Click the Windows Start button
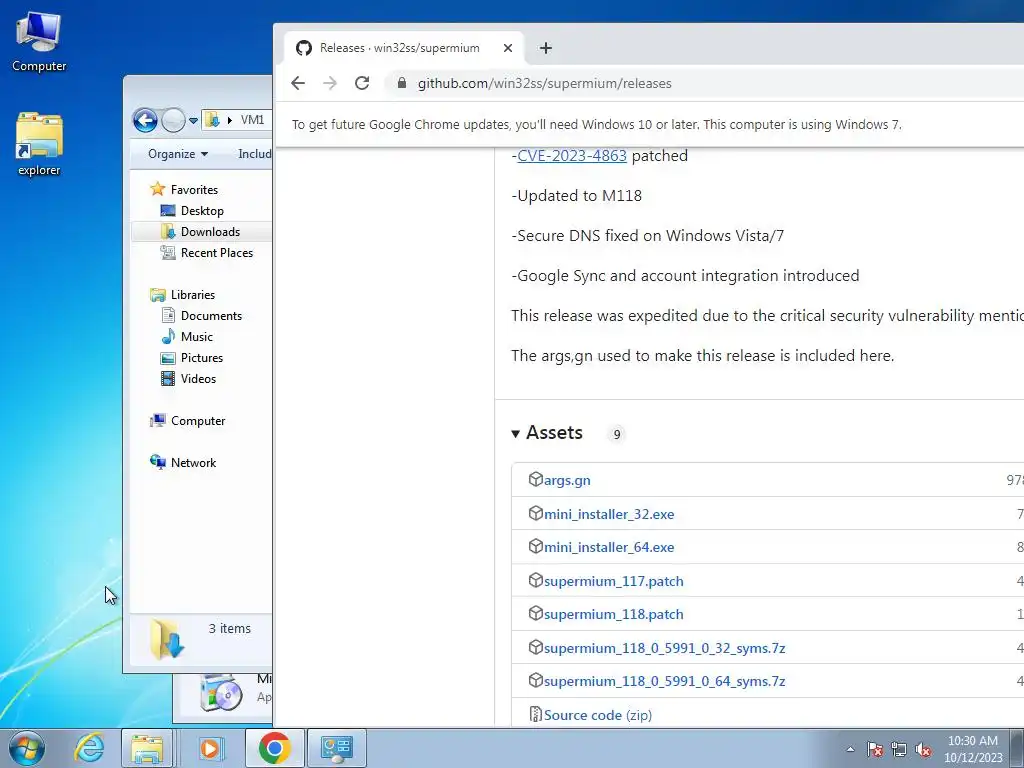The height and width of the screenshot is (768, 1024). click(x=26, y=748)
